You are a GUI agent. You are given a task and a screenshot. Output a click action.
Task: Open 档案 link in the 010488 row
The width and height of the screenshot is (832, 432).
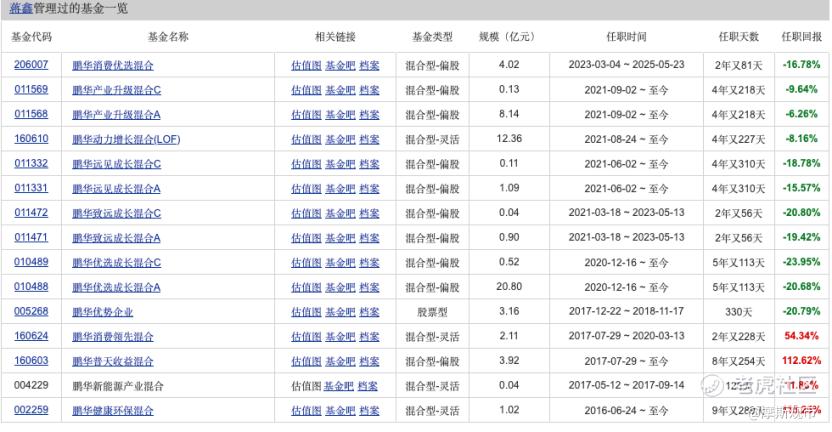pos(369,287)
